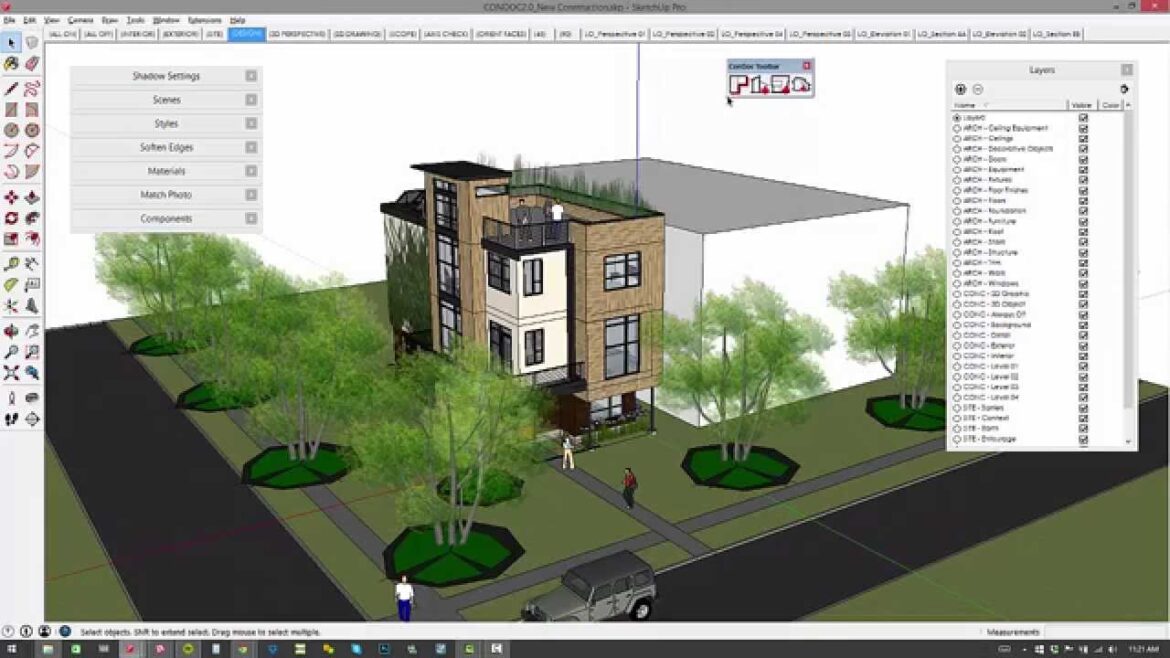Click the Orbit tool
The height and width of the screenshot is (658, 1170).
tap(11, 331)
